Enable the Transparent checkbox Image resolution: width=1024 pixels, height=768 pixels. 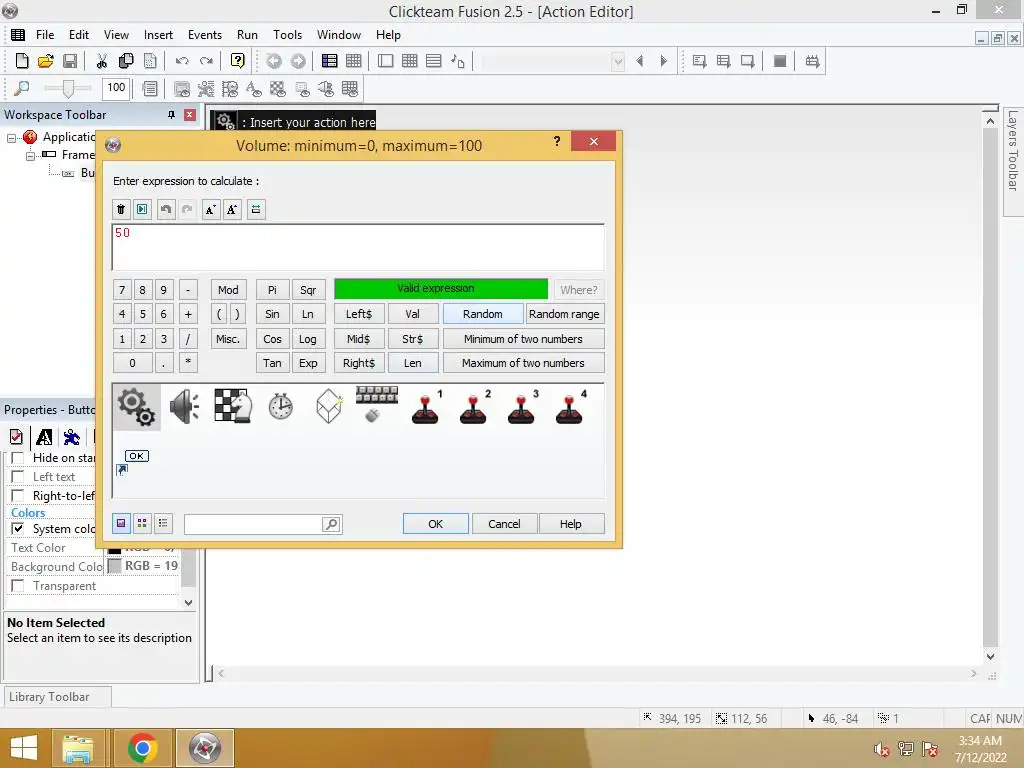[18, 586]
